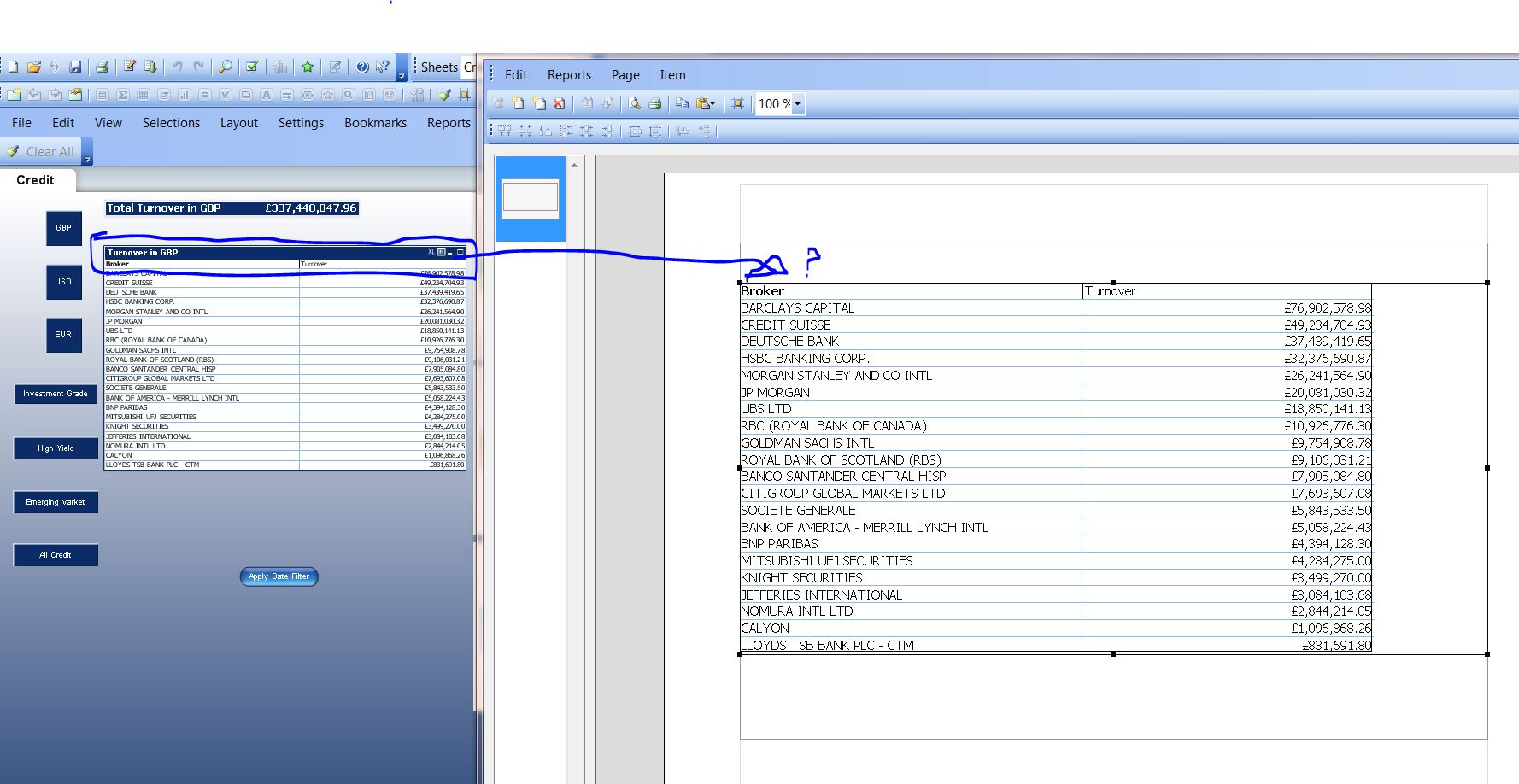Image resolution: width=1519 pixels, height=784 pixels.
Task: Select GOLDMAN SACHS INTL in the report table
Action: (x=807, y=443)
